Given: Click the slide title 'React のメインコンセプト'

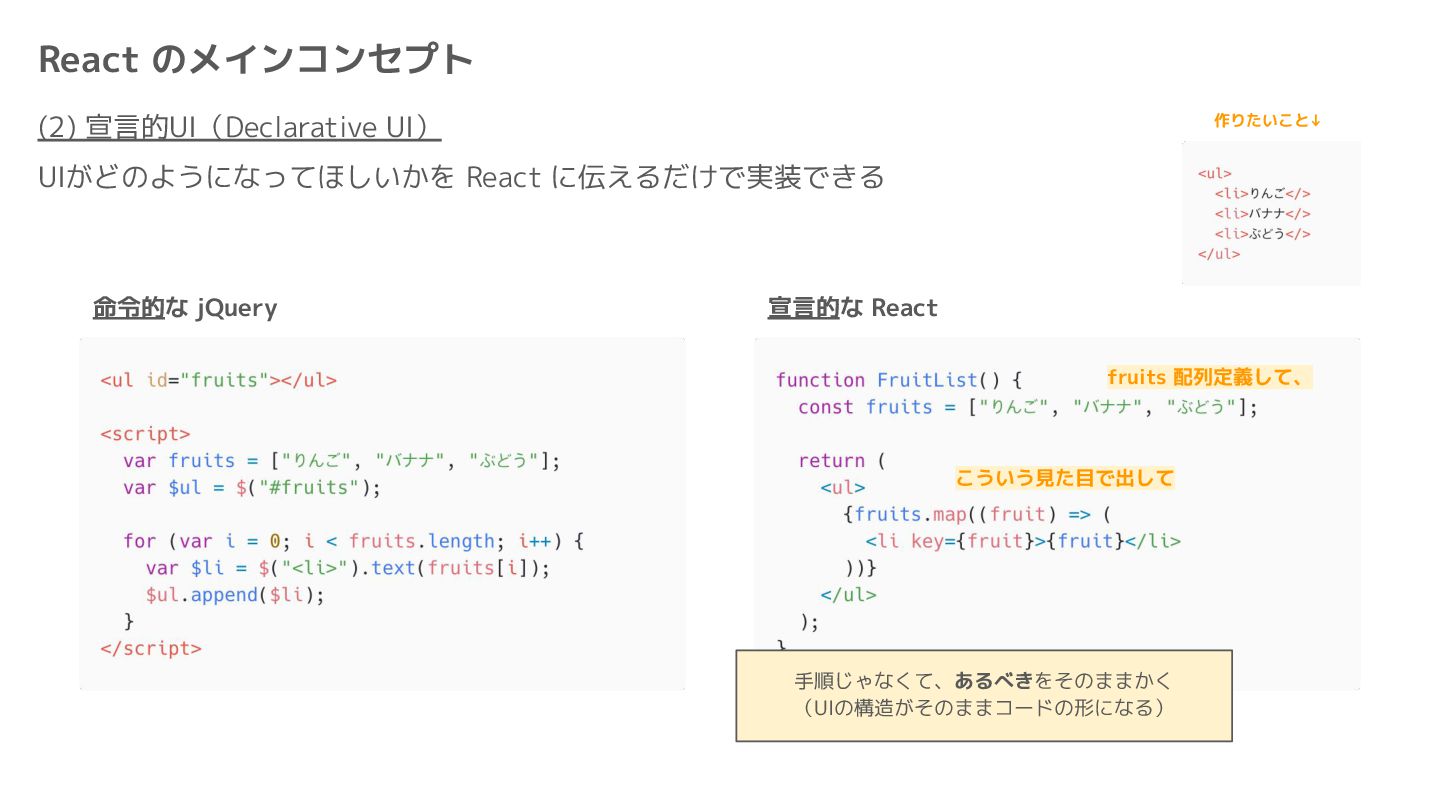Looking at the screenshot, I should click(x=255, y=60).
